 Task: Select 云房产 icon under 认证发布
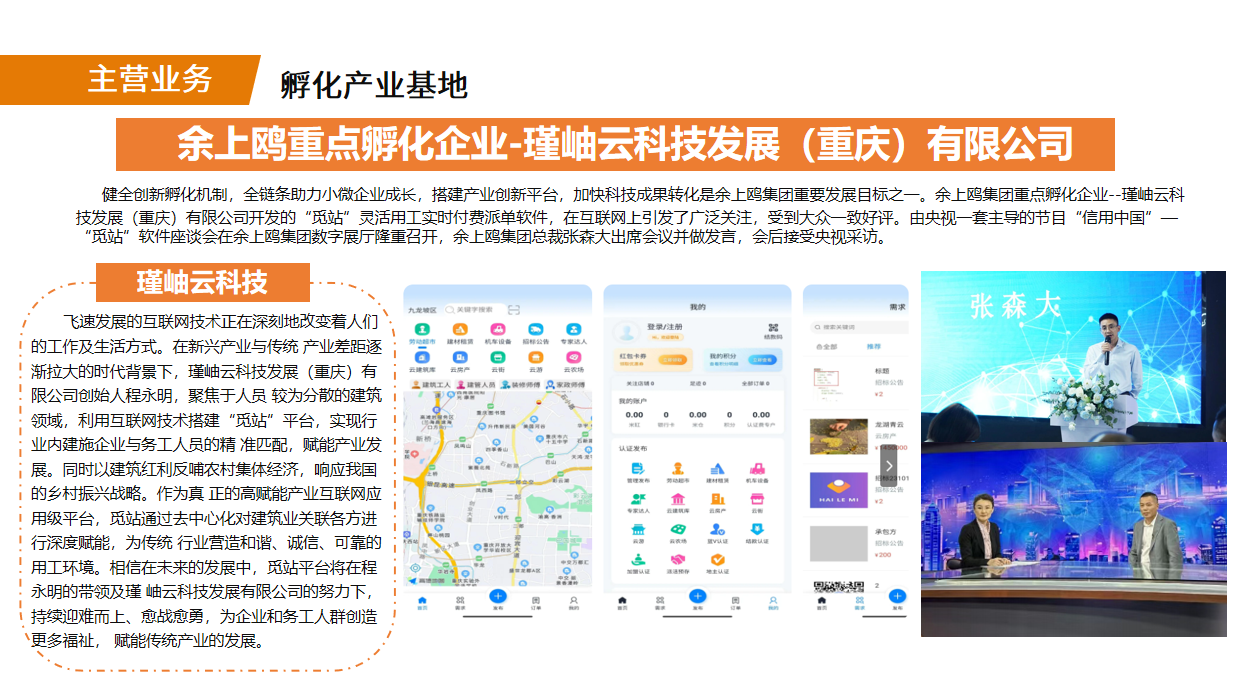click(x=717, y=499)
